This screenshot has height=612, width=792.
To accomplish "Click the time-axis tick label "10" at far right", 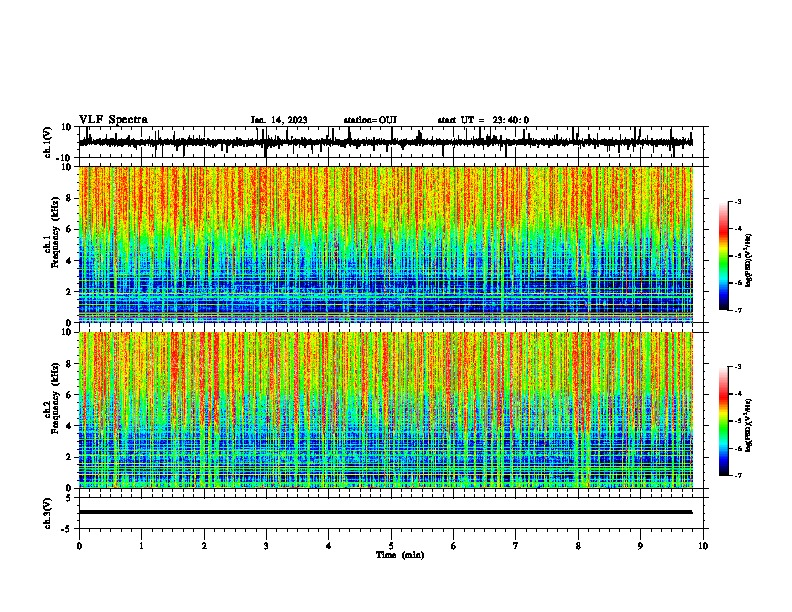I will pyautogui.click(x=703, y=546).
